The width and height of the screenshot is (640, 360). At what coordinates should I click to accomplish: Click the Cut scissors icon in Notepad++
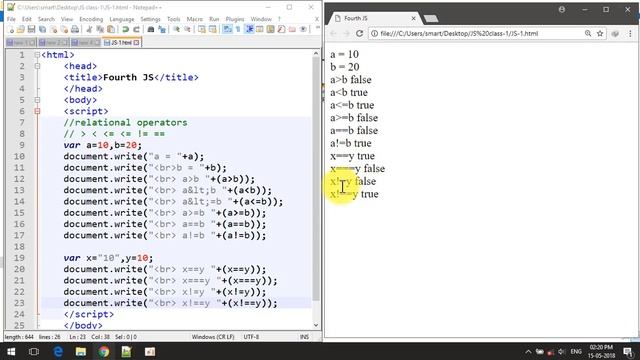click(x=89, y=29)
